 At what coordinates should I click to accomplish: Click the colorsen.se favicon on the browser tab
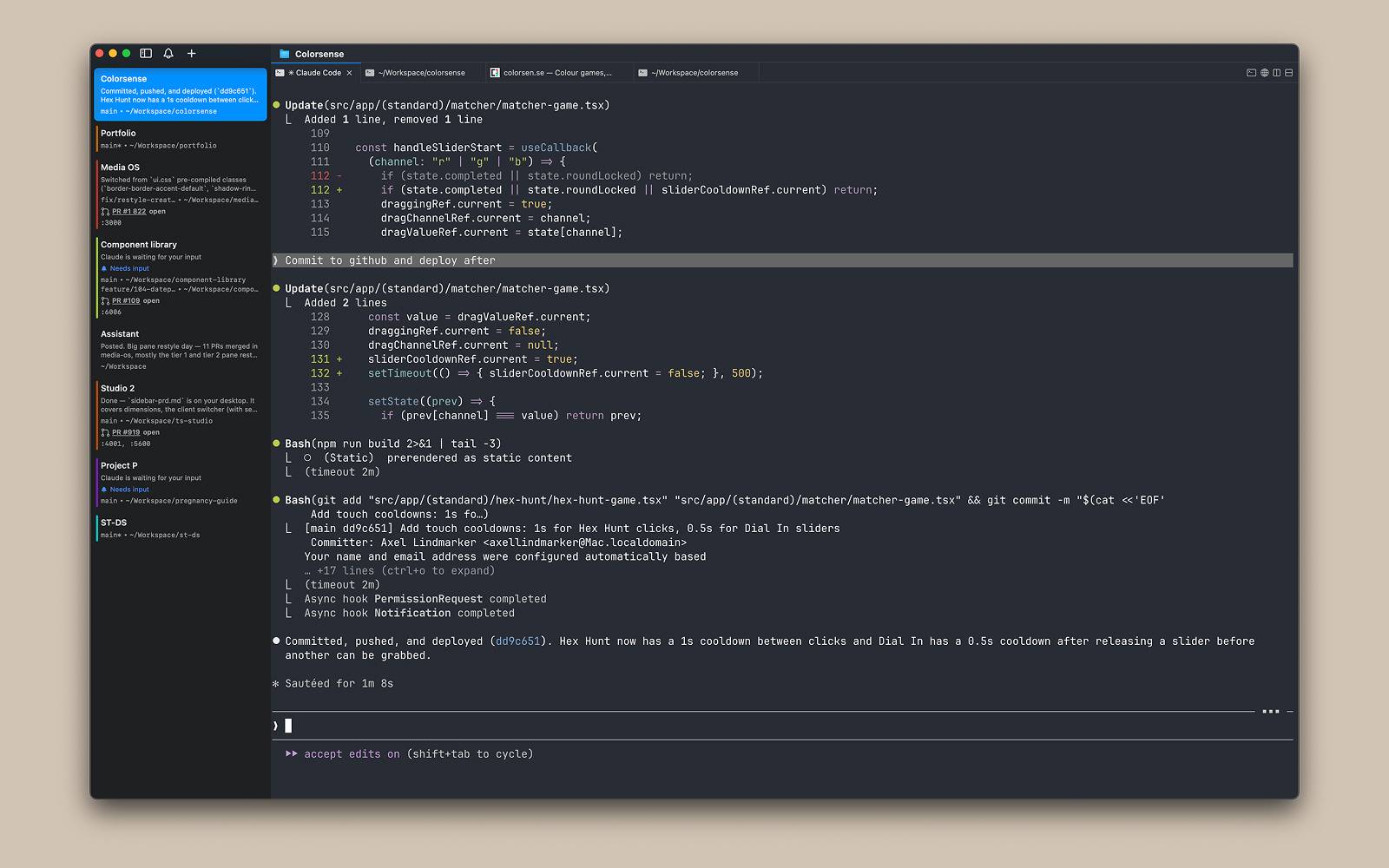tap(496, 73)
